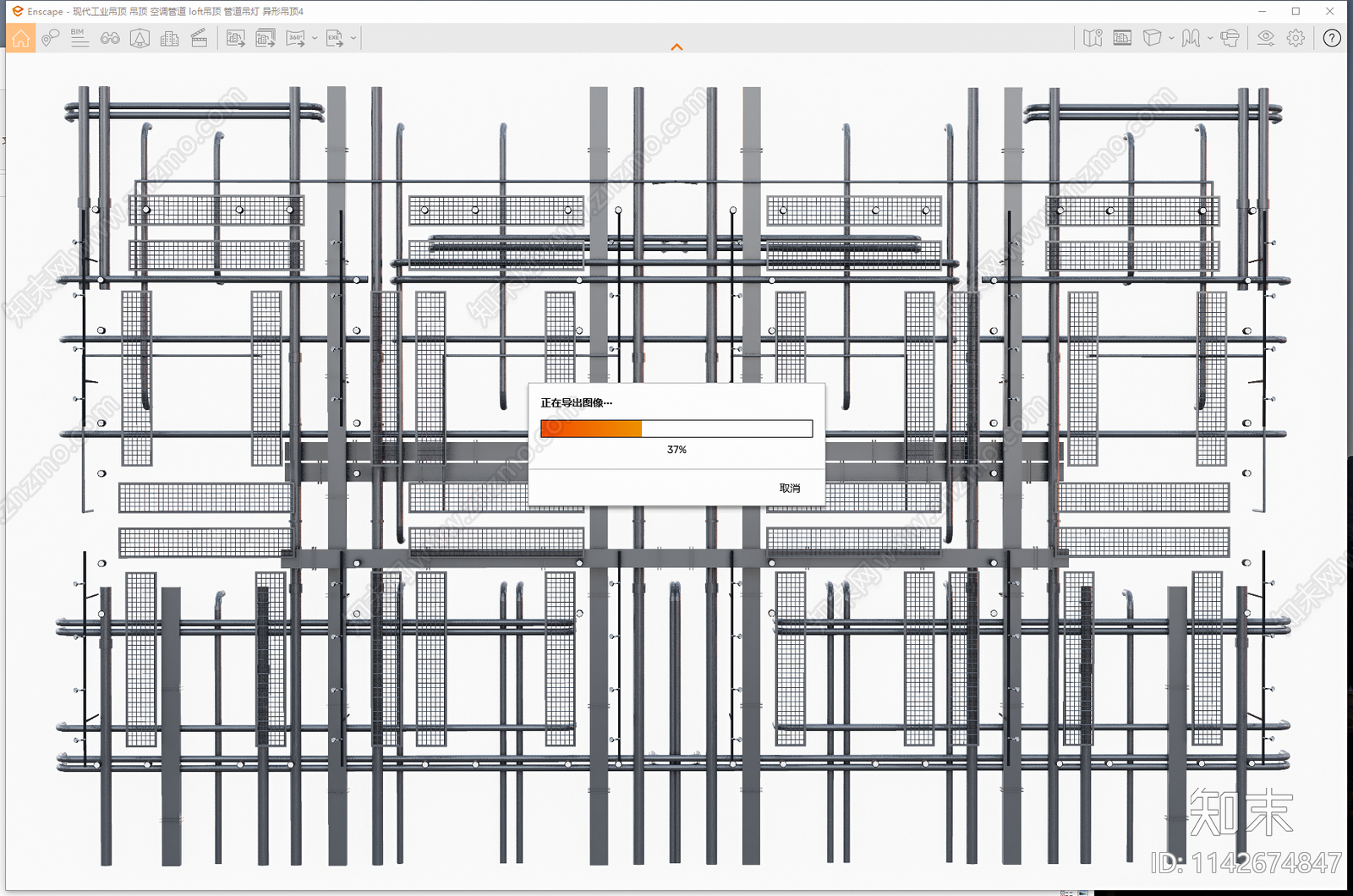1353x896 pixels.
Task: Click the Enscape logo in title bar
Action: 17,11
